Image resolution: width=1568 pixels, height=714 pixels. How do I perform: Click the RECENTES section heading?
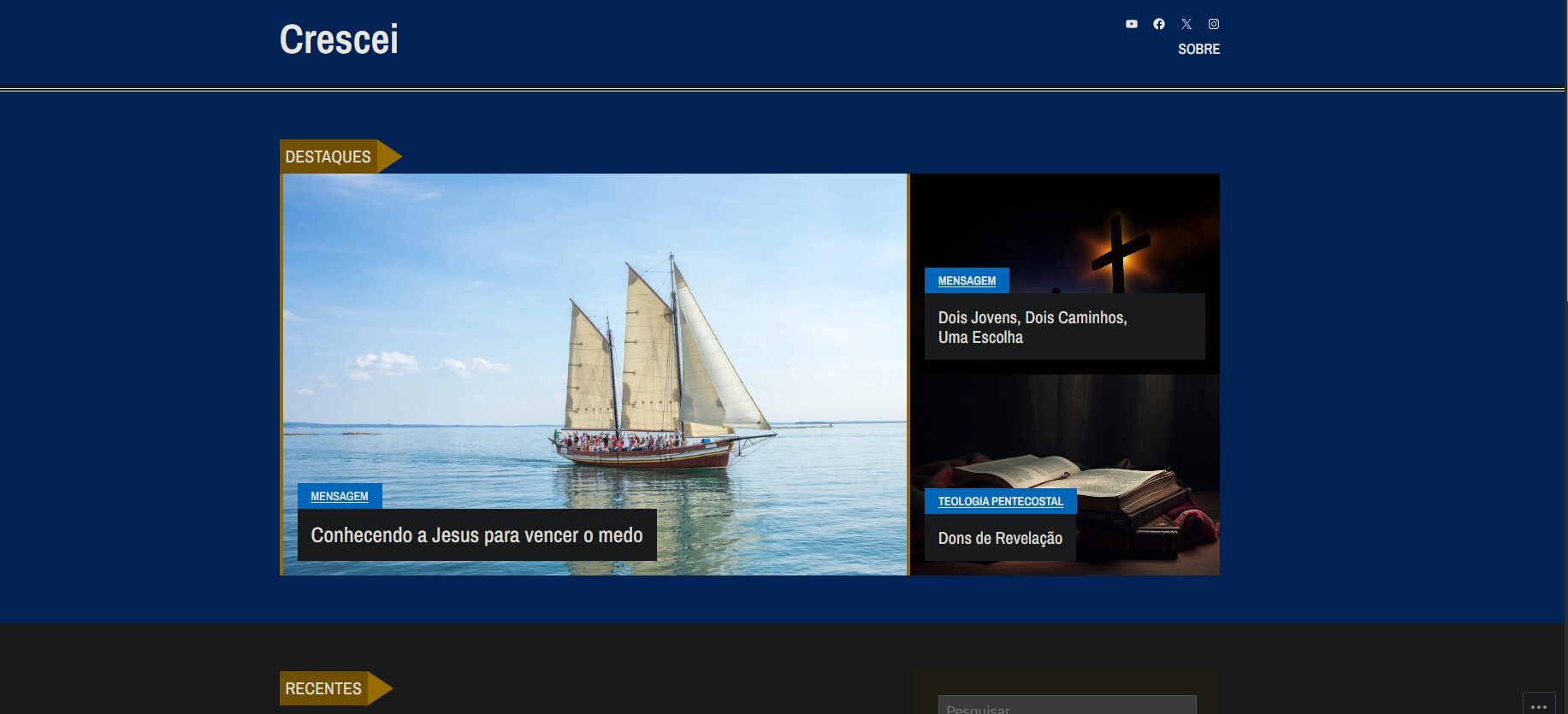[323, 688]
